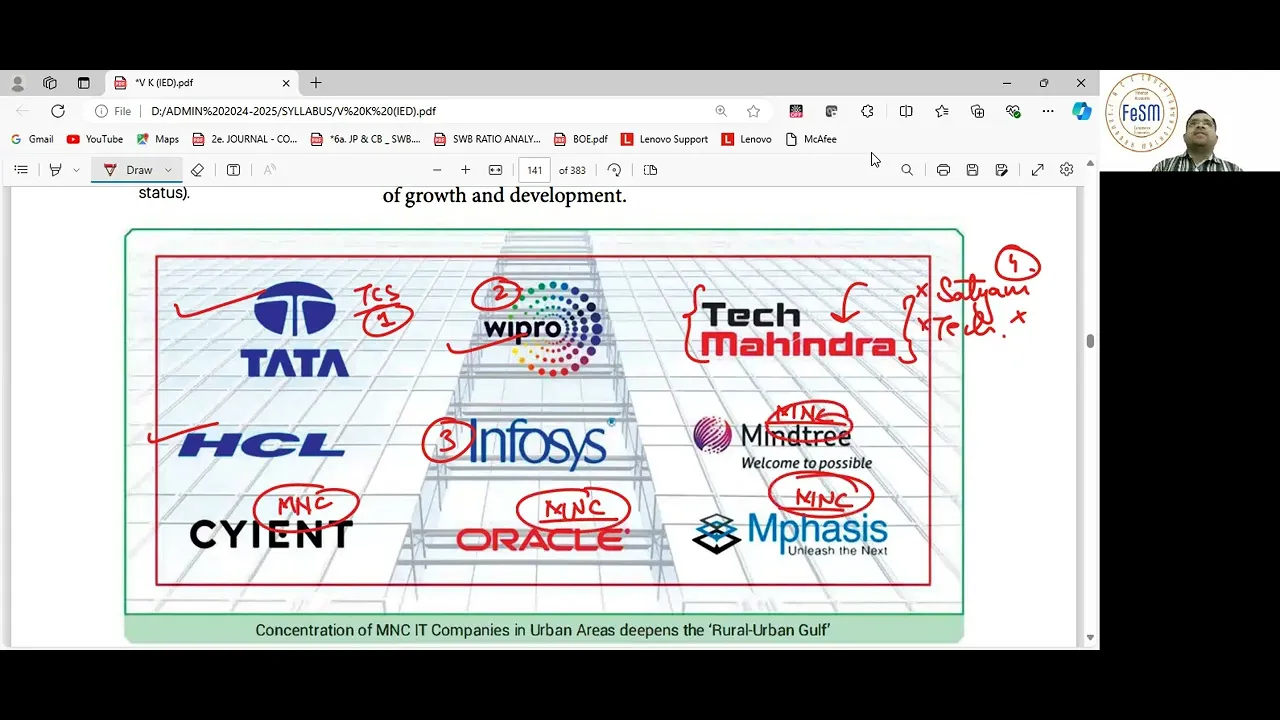Toggle the page view layout icon
This screenshot has width=1280, height=720.
650,170
